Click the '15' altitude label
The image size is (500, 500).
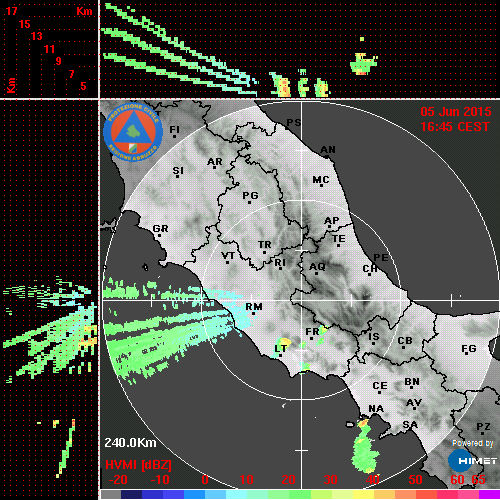click(24, 24)
